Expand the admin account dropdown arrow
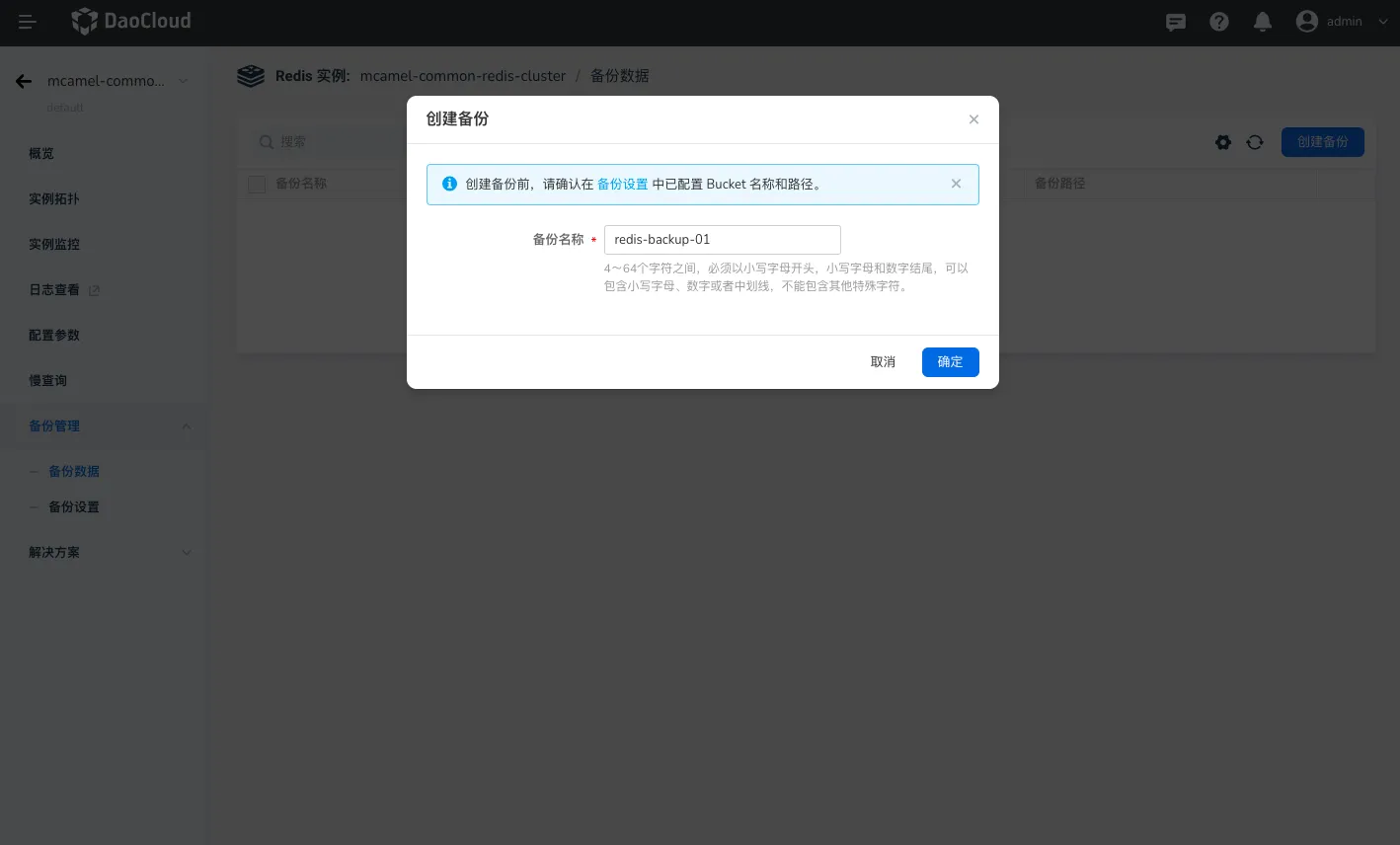Viewport: 1400px width, 845px height. 1382,22
